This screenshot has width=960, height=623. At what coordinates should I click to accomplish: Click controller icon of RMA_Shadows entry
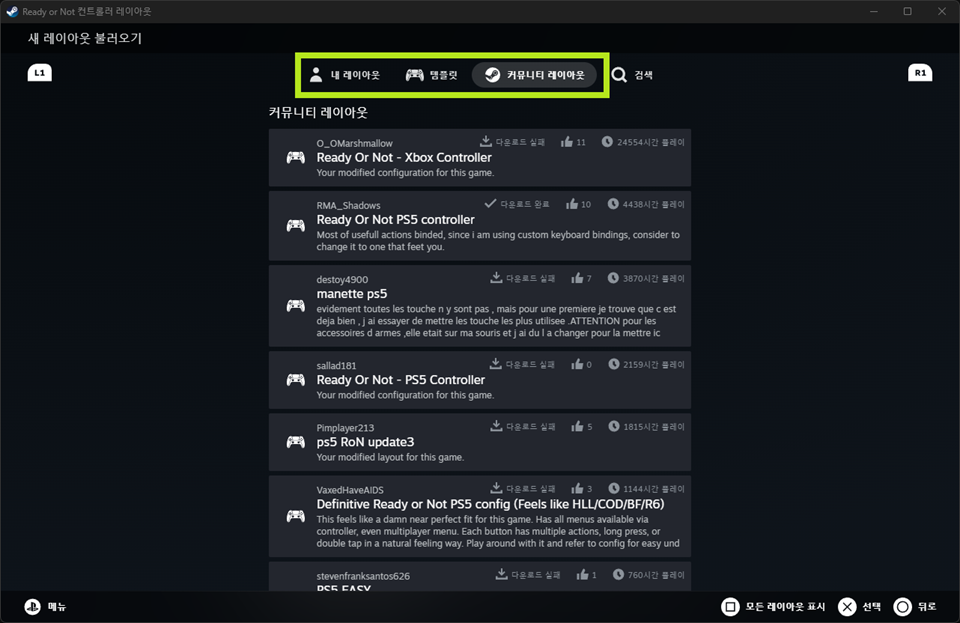296,226
